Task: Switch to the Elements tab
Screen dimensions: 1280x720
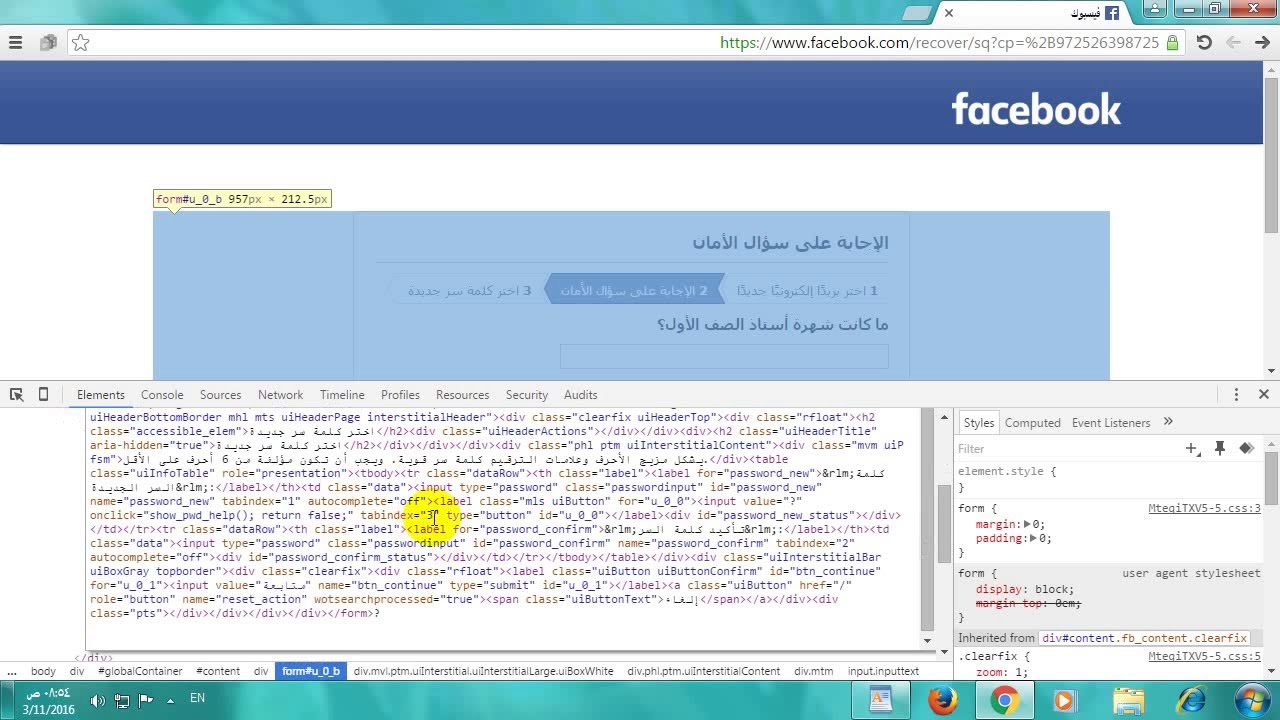Action: (x=101, y=394)
